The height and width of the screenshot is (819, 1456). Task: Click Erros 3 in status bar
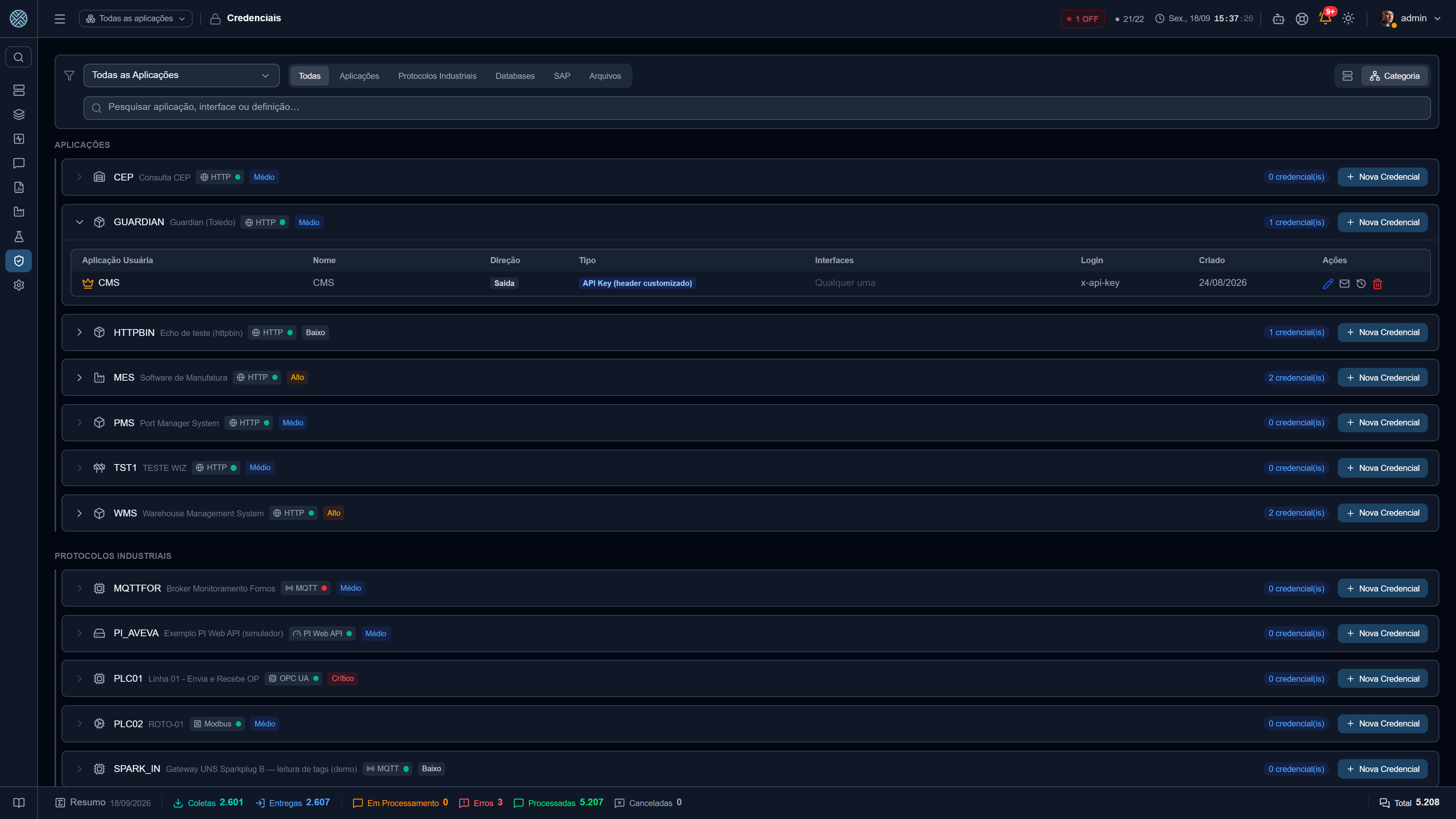(481, 803)
